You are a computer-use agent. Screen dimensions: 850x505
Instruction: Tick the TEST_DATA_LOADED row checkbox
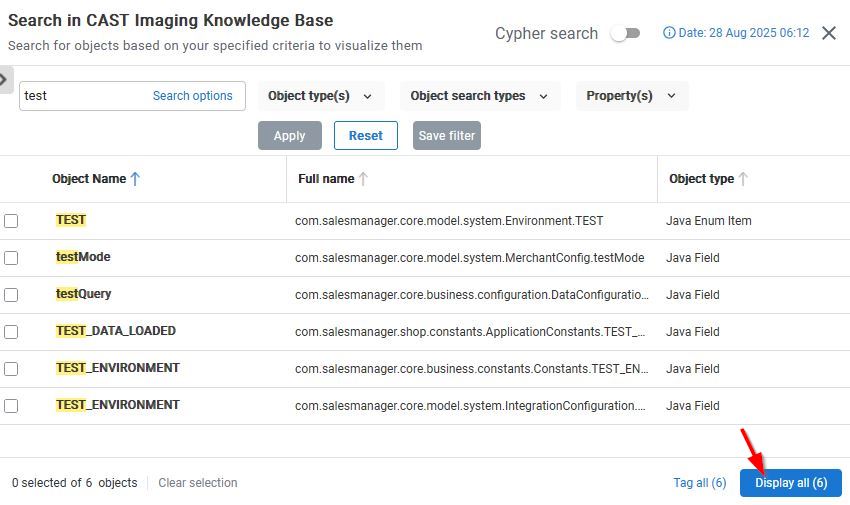tap(11, 332)
